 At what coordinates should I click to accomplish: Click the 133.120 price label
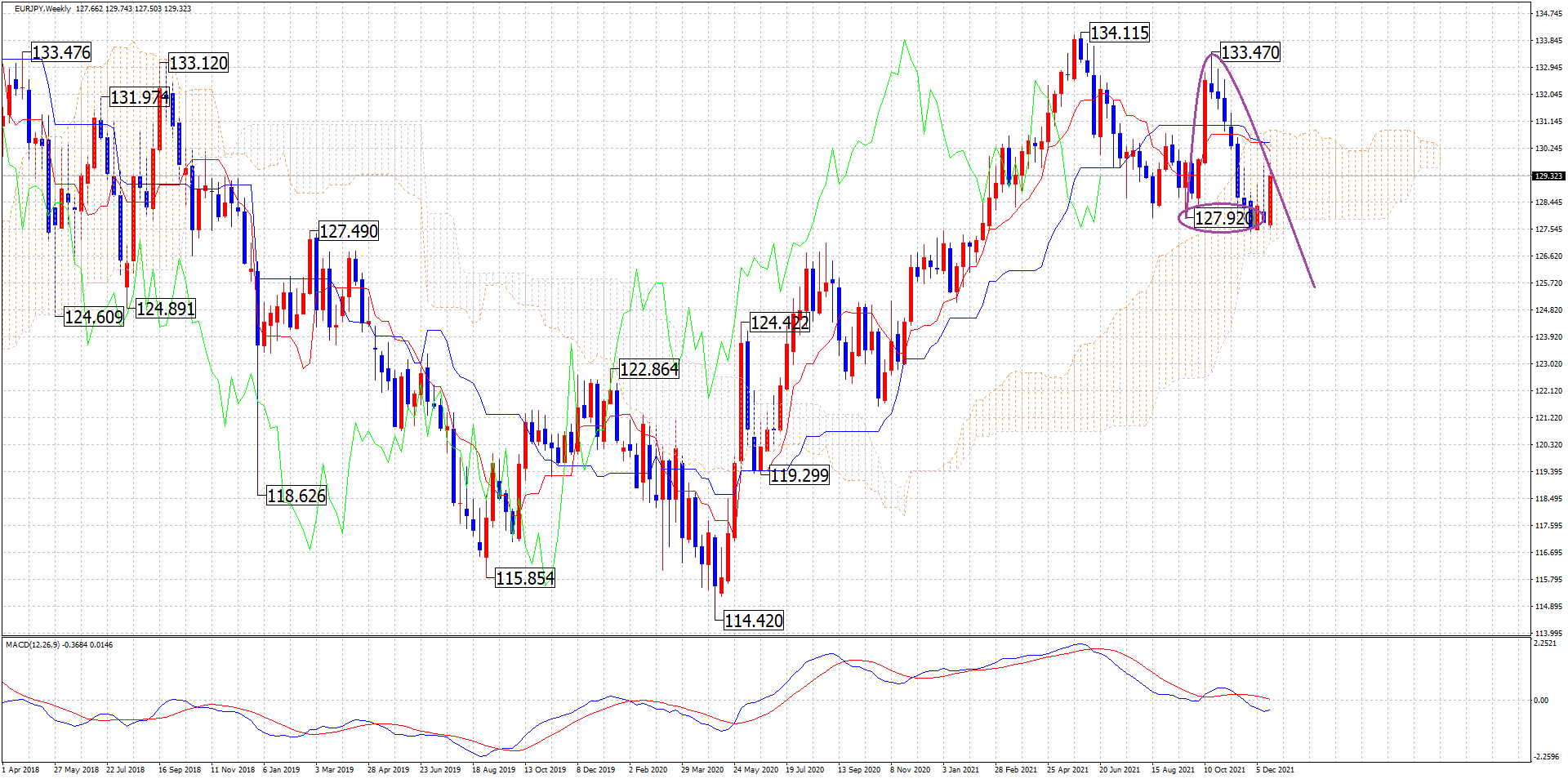pyautogui.click(x=198, y=64)
